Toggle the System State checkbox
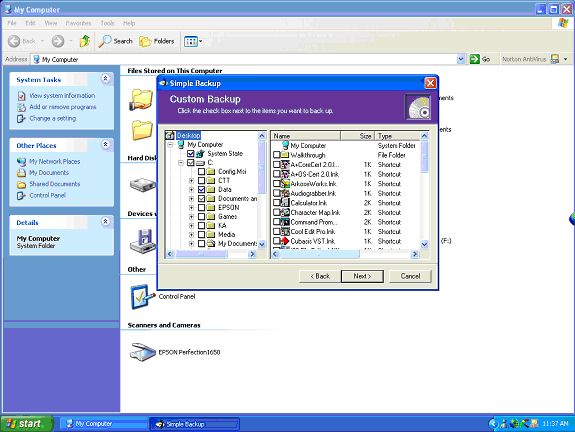 point(191,154)
